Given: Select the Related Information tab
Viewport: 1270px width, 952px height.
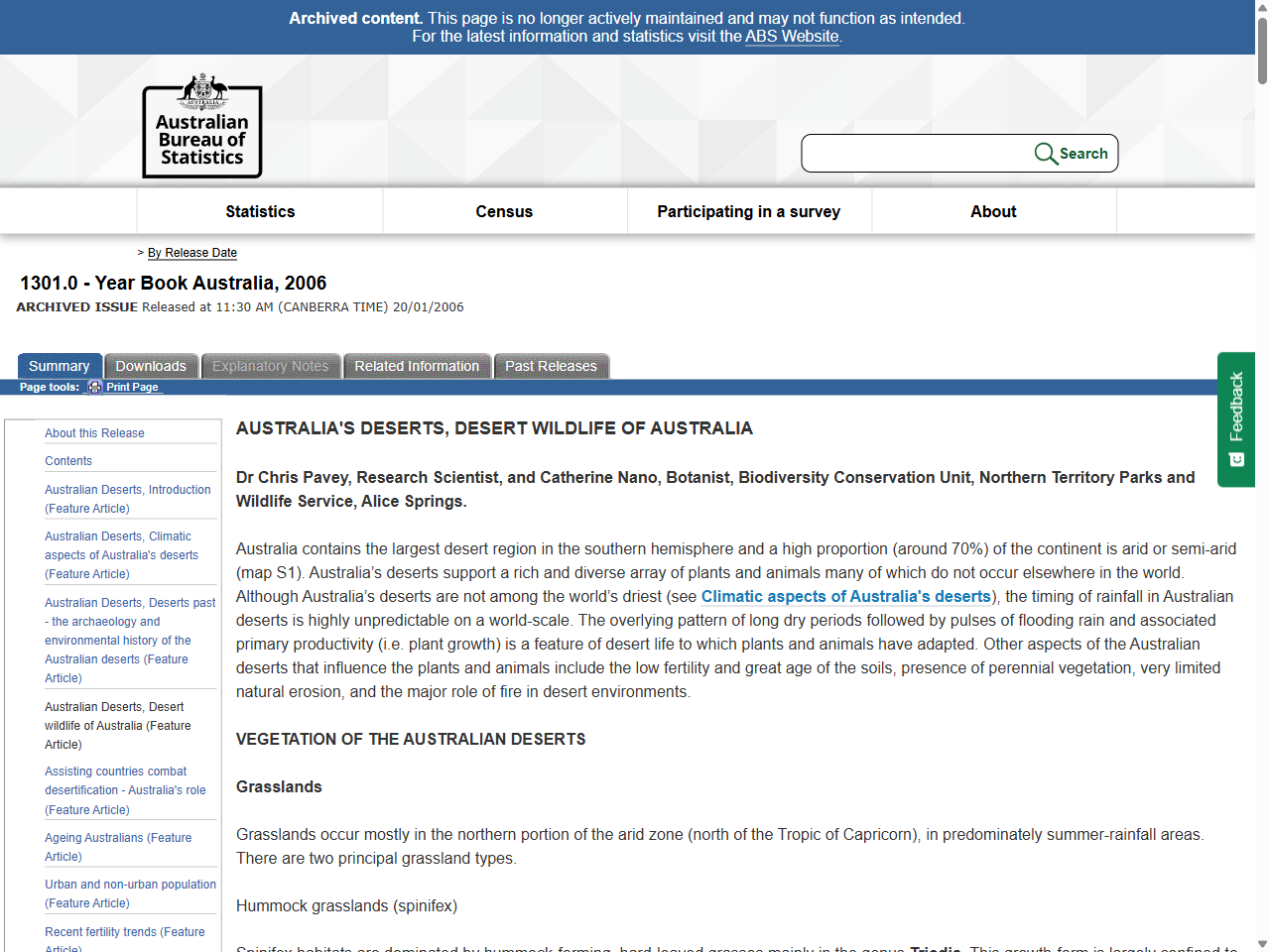Looking at the screenshot, I should [417, 366].
